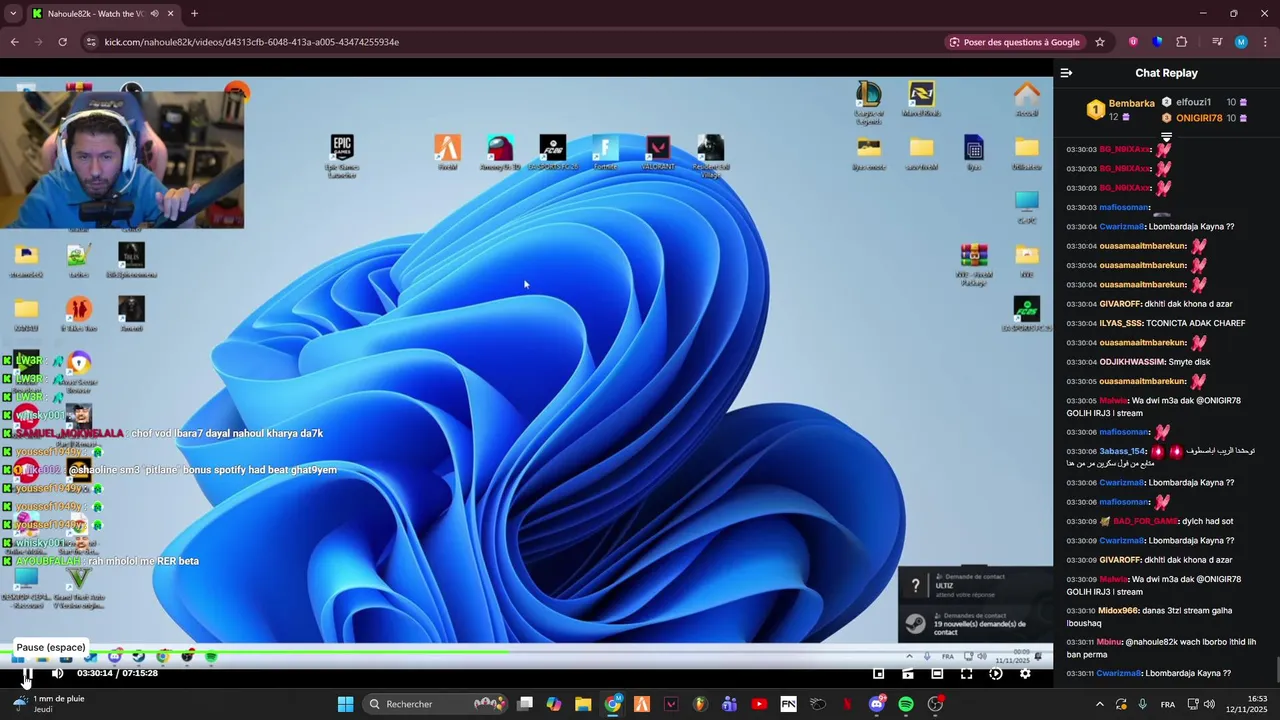The image size is (1280, 720).
Task: Open the blue shield extension
Action: click(x=1158, y=42)
